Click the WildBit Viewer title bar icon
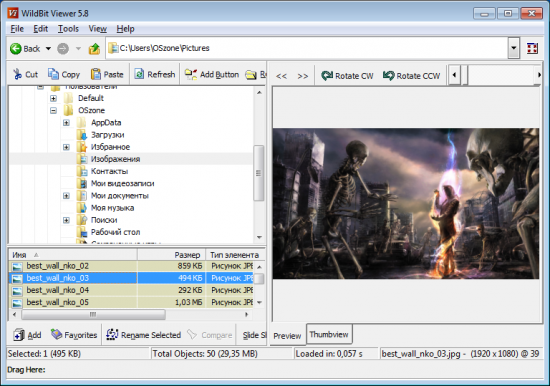The image size is (550, 386). coord(13,13)
